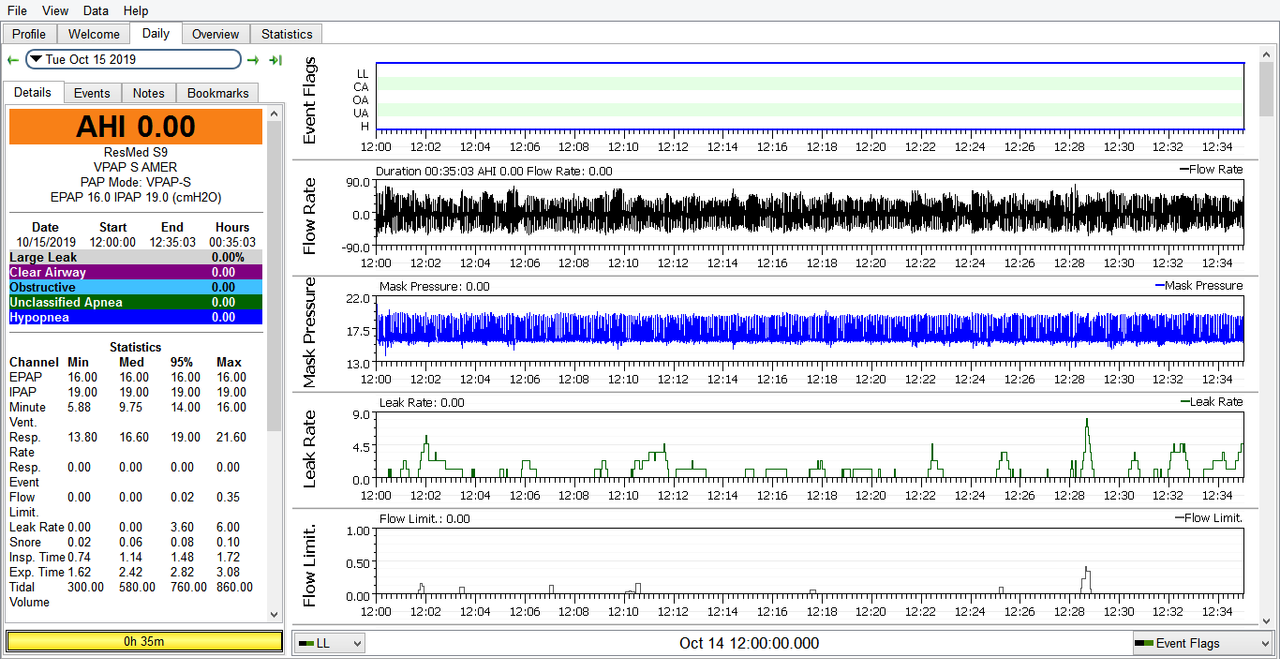Image resolution: width=1280 pixels, height=659 pixels.
Task: Click the Leak Rate graph vertical title
Action: (x=309, y=449)
